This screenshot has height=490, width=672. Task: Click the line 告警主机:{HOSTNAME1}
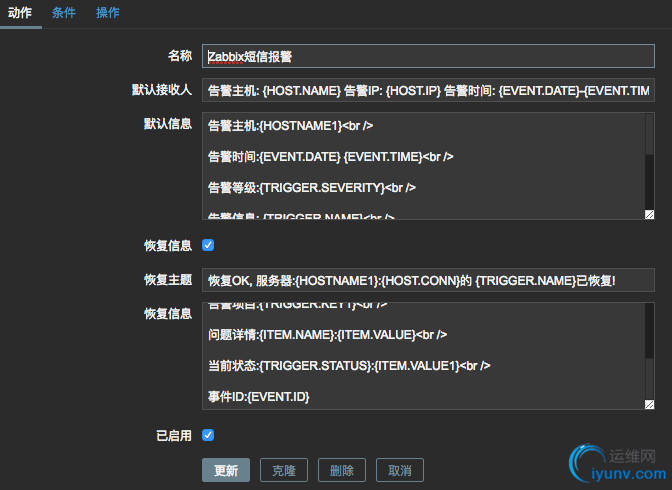click(x=291, y=126)
